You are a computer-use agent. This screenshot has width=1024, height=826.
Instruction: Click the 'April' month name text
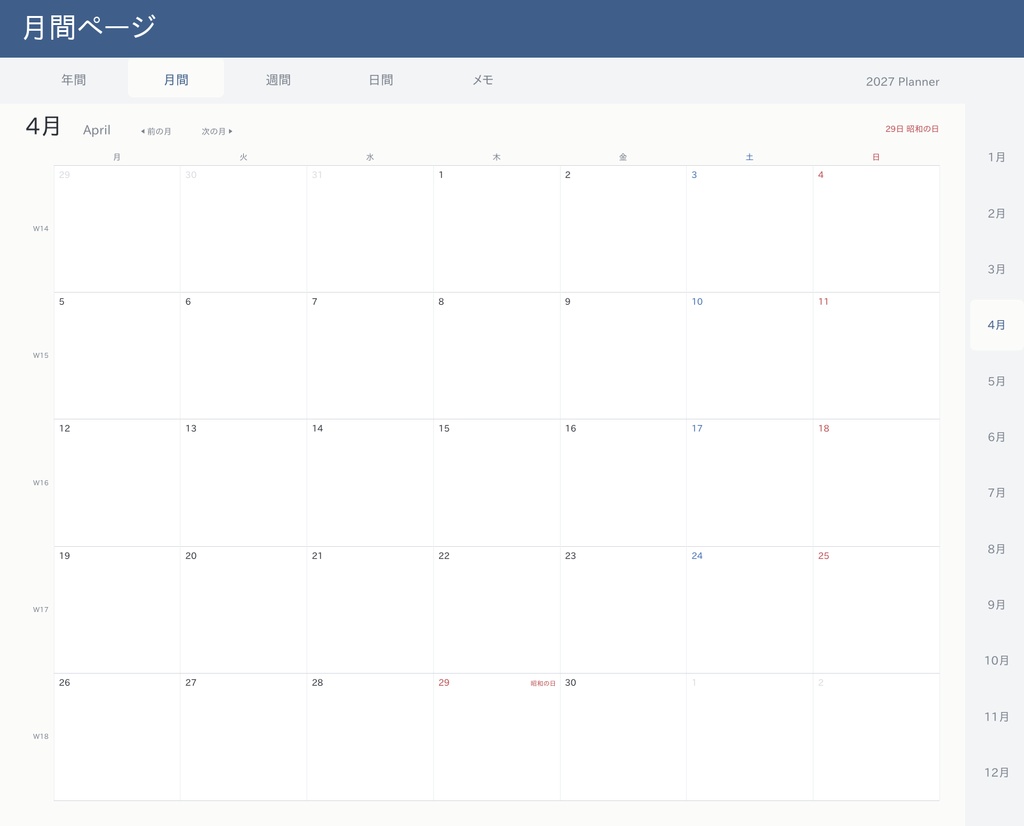[97, 130]
